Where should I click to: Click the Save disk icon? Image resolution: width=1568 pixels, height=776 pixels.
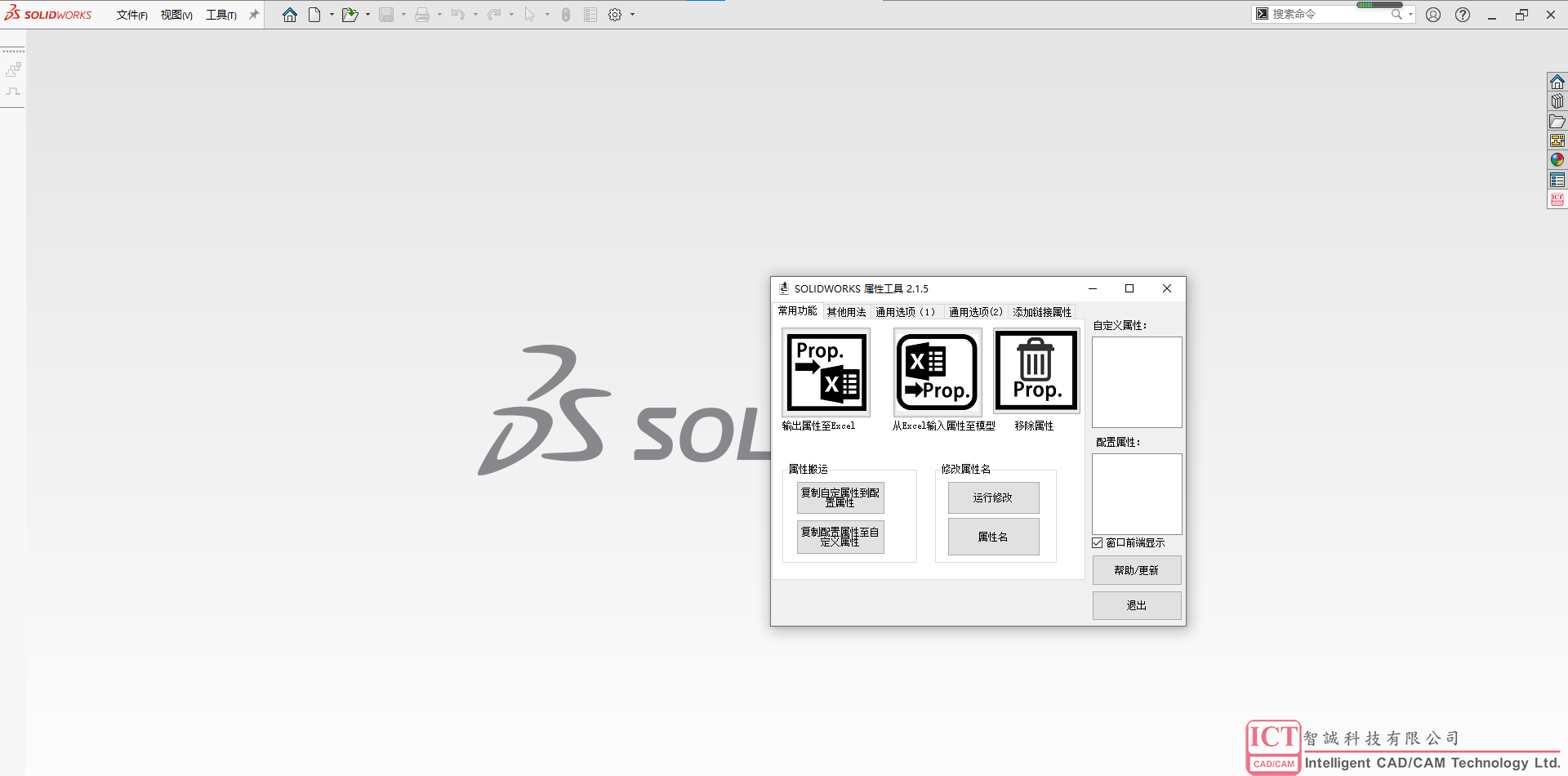point(386,15)
